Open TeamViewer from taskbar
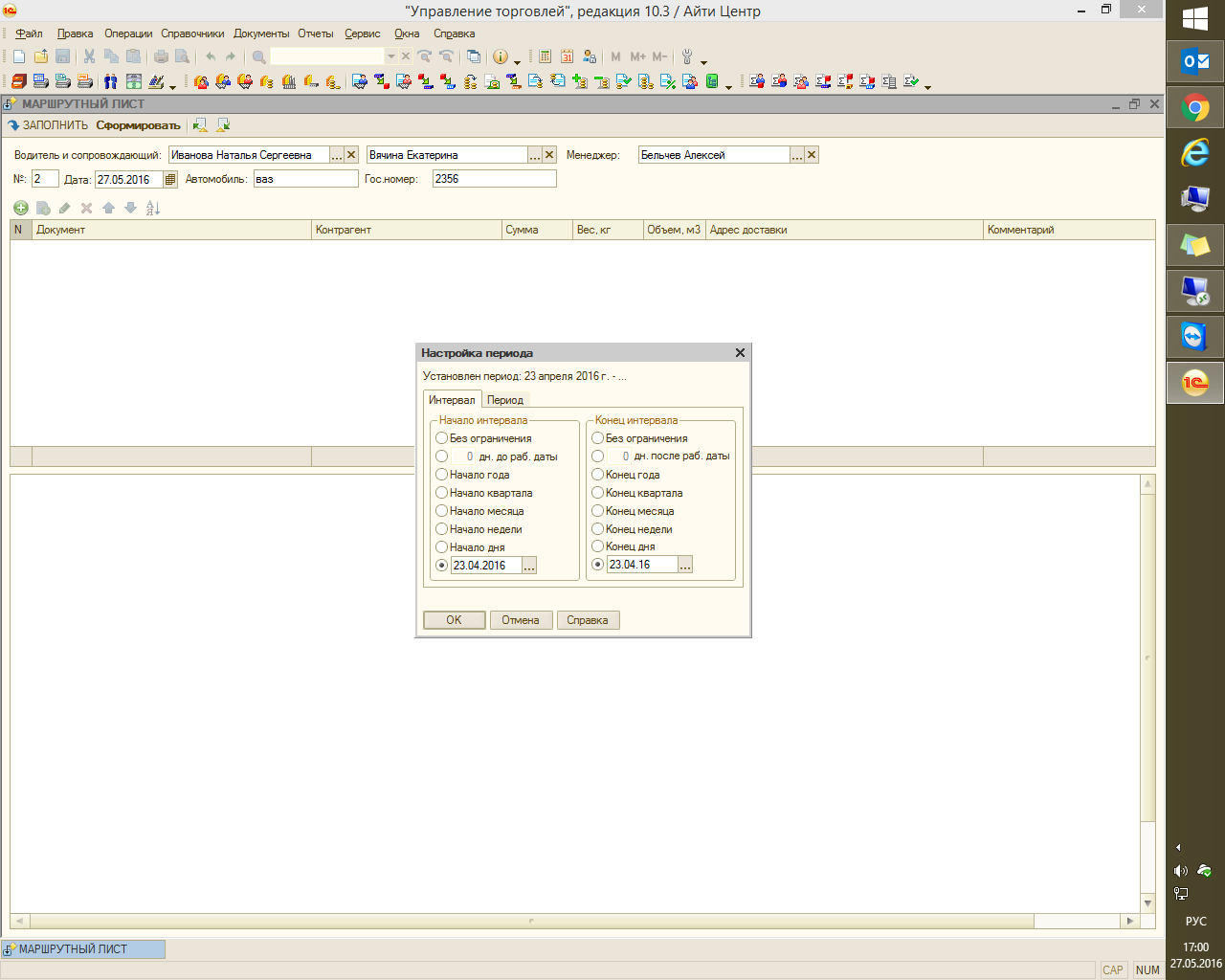Viewport: 1225px width, 980px height. [1195, 337]
